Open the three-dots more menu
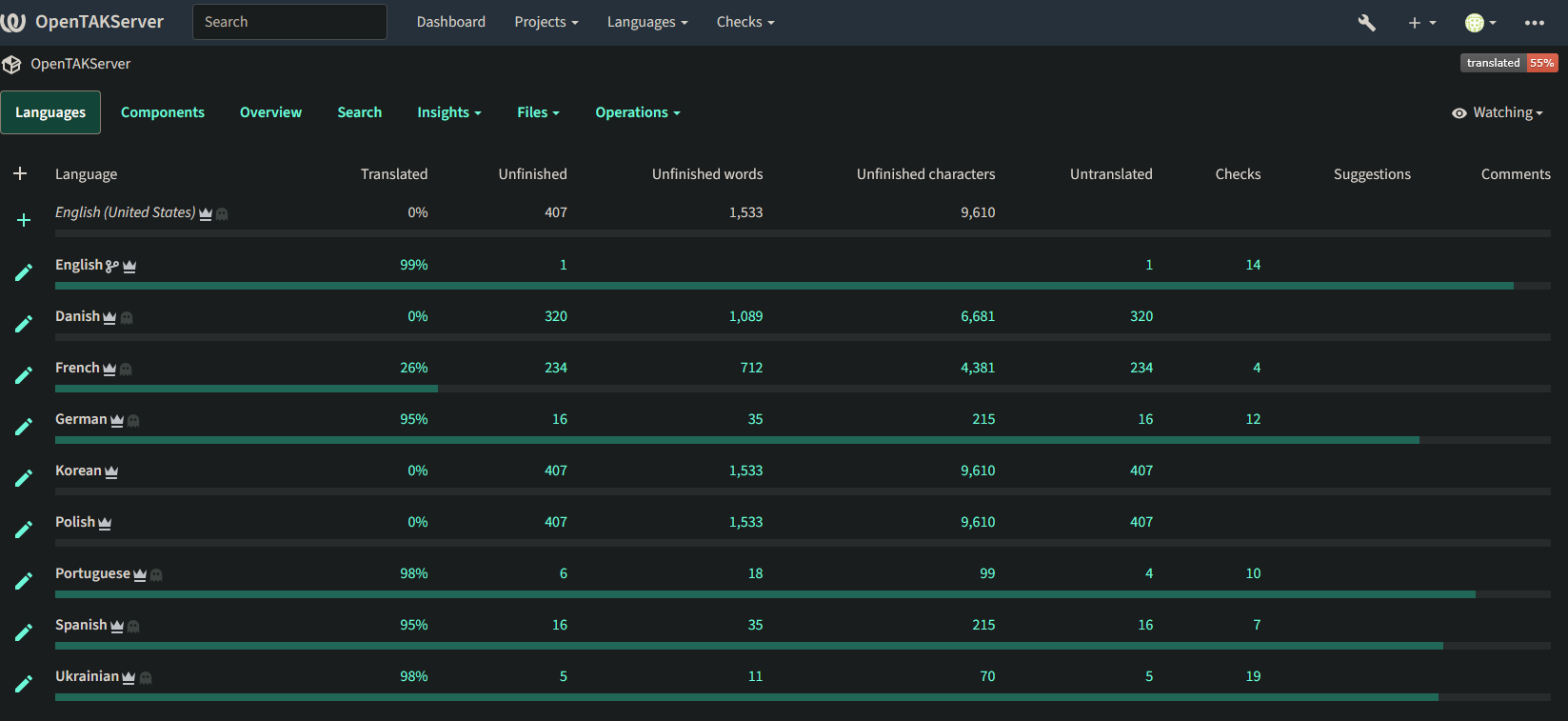This screenshot has height=721, width=1568. [1534, 23]
